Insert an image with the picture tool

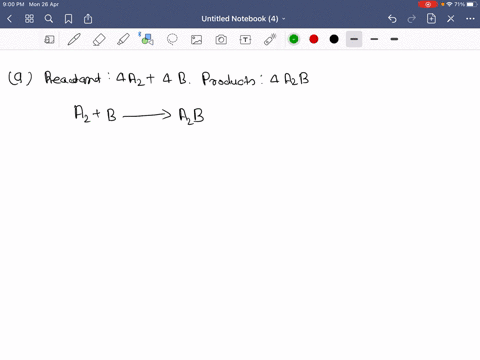click(196, 40)
